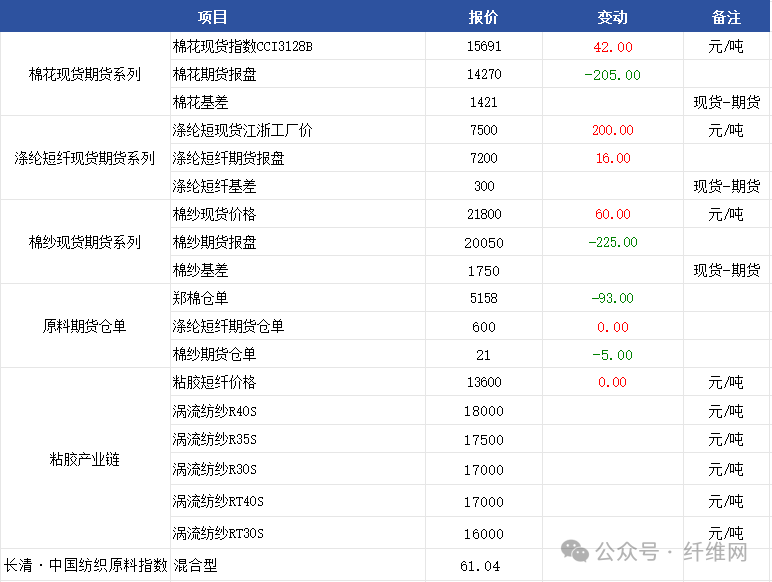Click the green change value -225.00
This screenshot has width=772, height=582.
(613, 242)
